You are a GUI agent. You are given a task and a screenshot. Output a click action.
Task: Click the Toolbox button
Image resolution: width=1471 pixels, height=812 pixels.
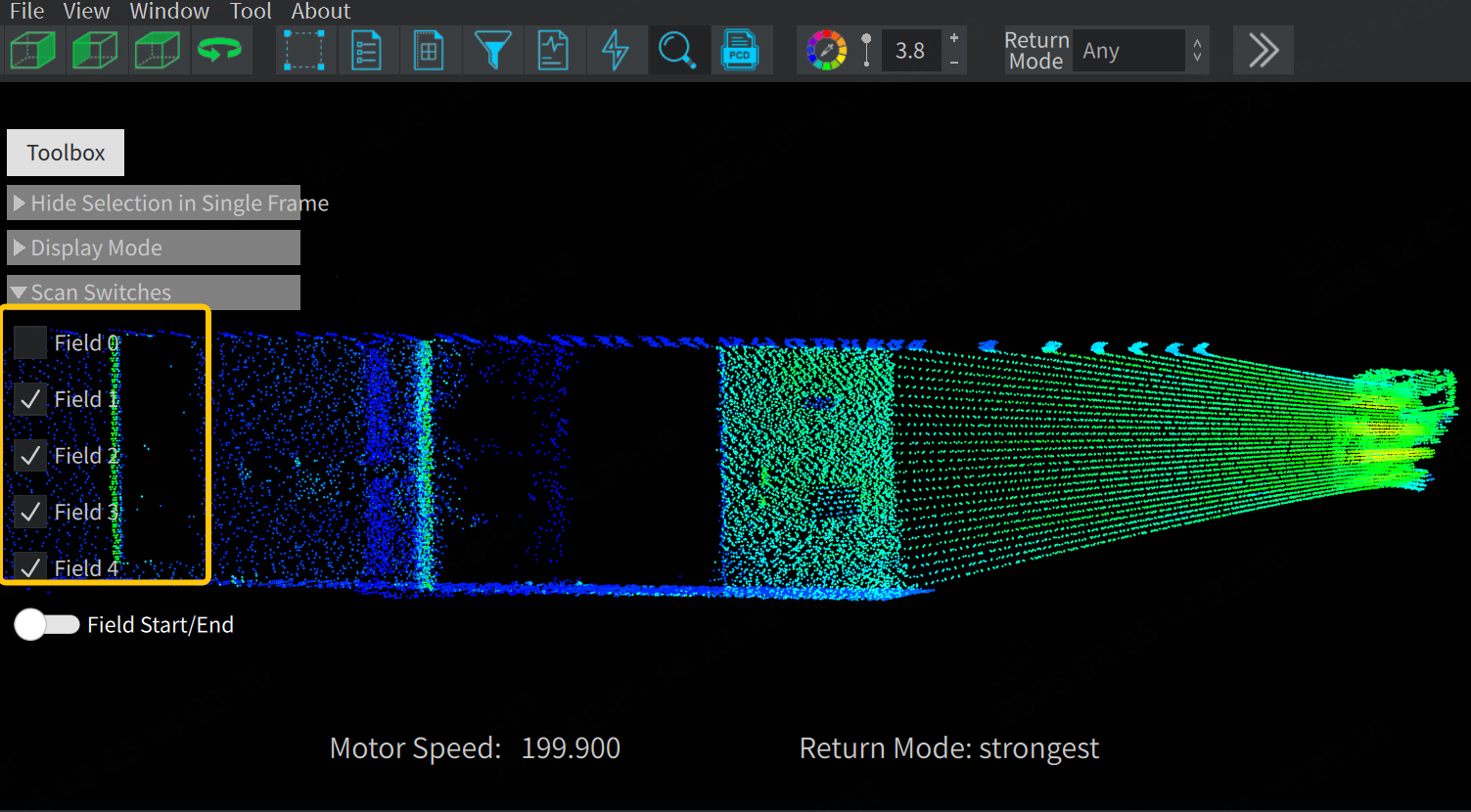pos(66,153)
